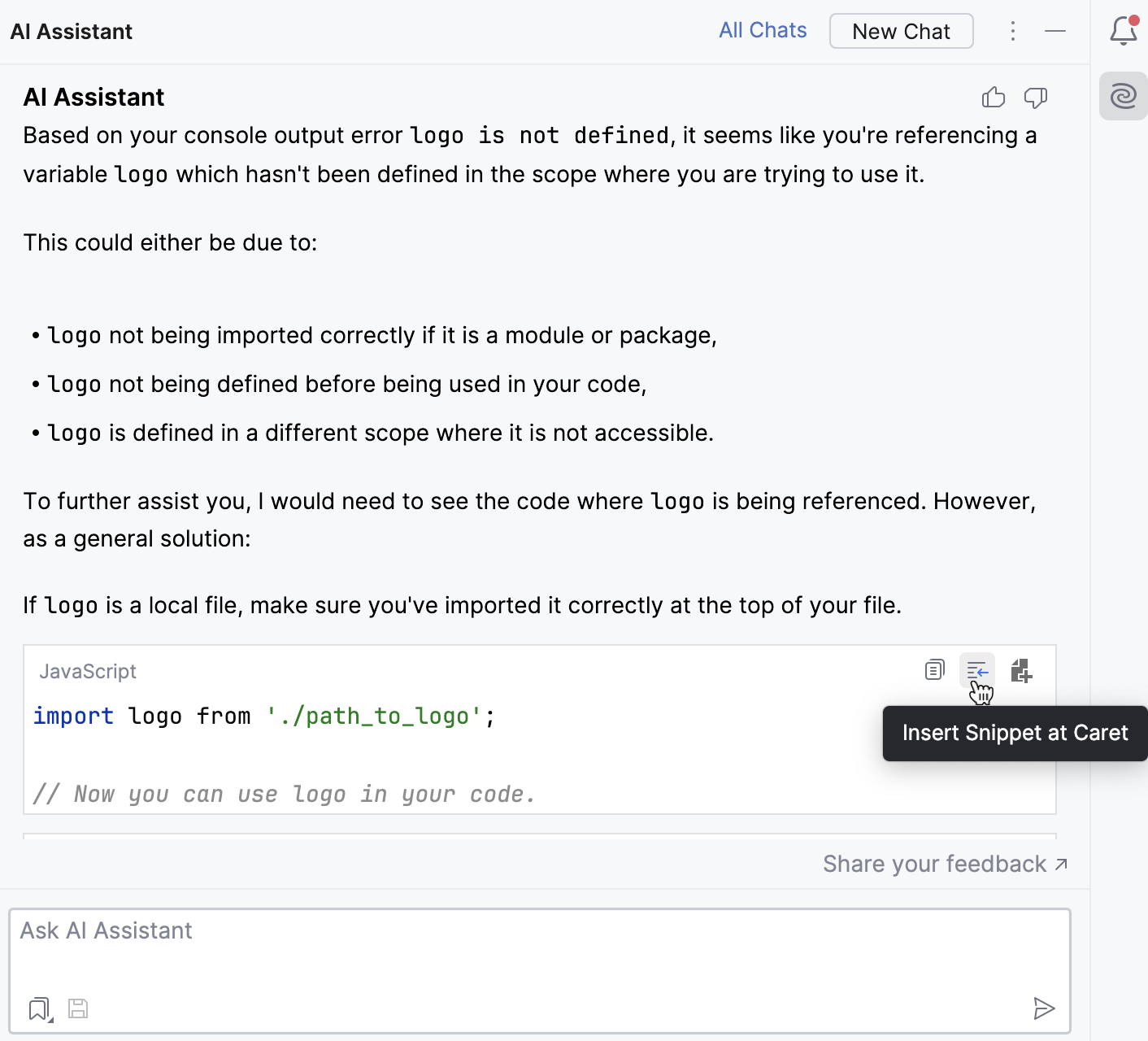Create a new file from the snippet
This screenshot has height=1041, width=1148.
1021,670
